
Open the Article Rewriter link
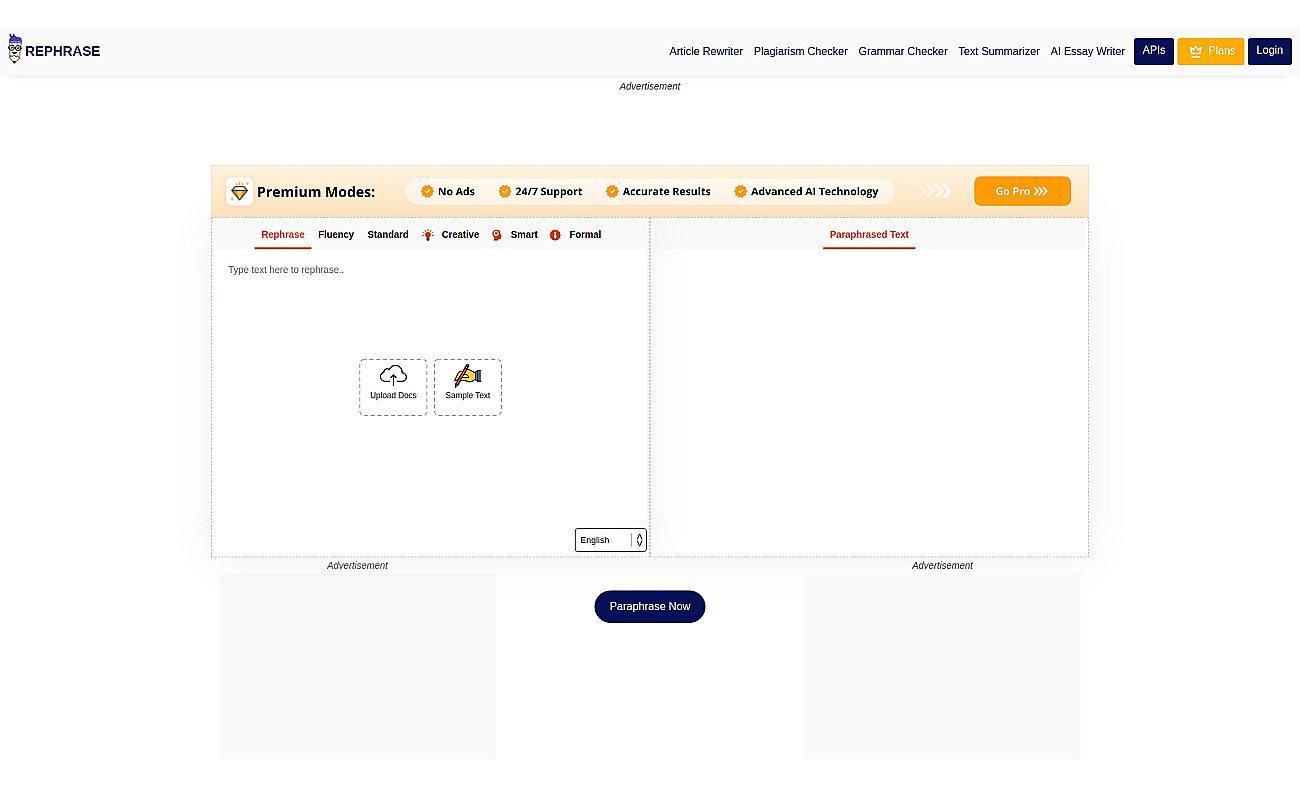(706, 51)
